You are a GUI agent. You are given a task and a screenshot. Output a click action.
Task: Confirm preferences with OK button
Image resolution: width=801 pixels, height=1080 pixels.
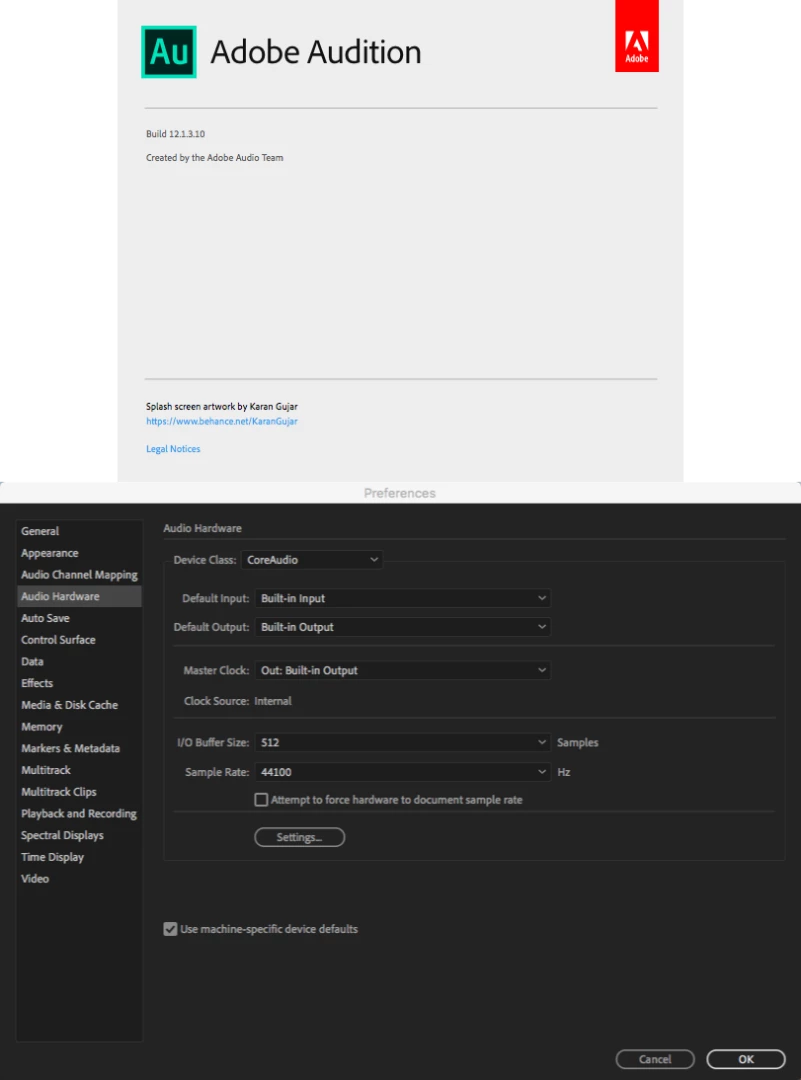pyautogui.click(x=746, y=1059)
